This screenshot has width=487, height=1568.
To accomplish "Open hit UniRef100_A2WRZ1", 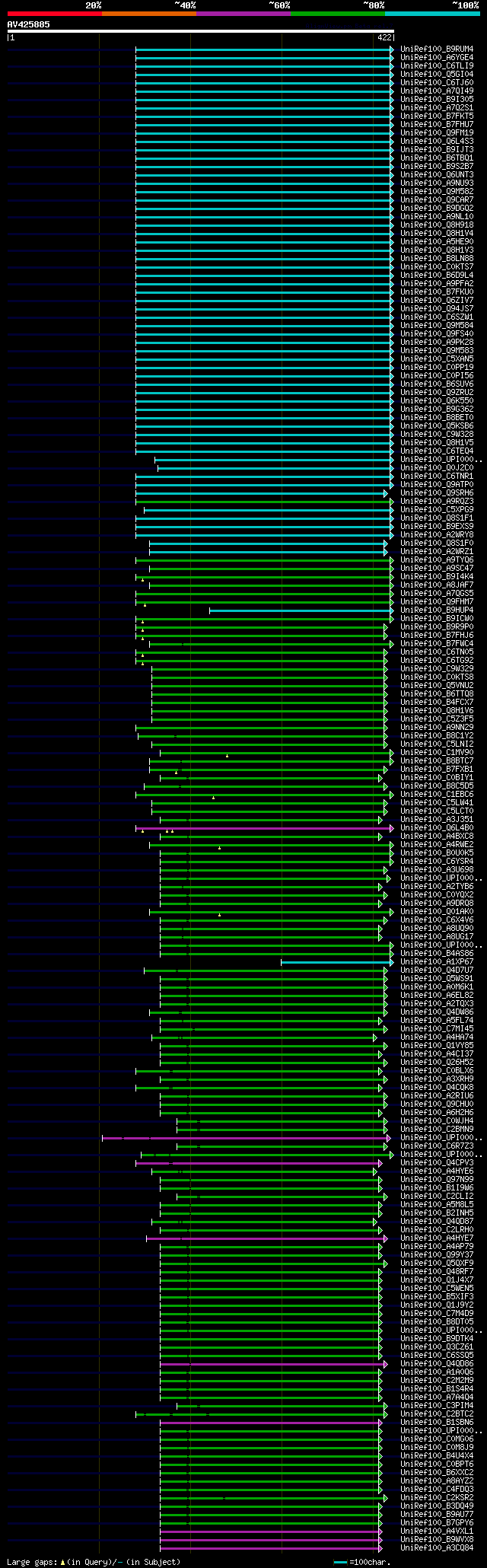I will click(x=437, y=552).
